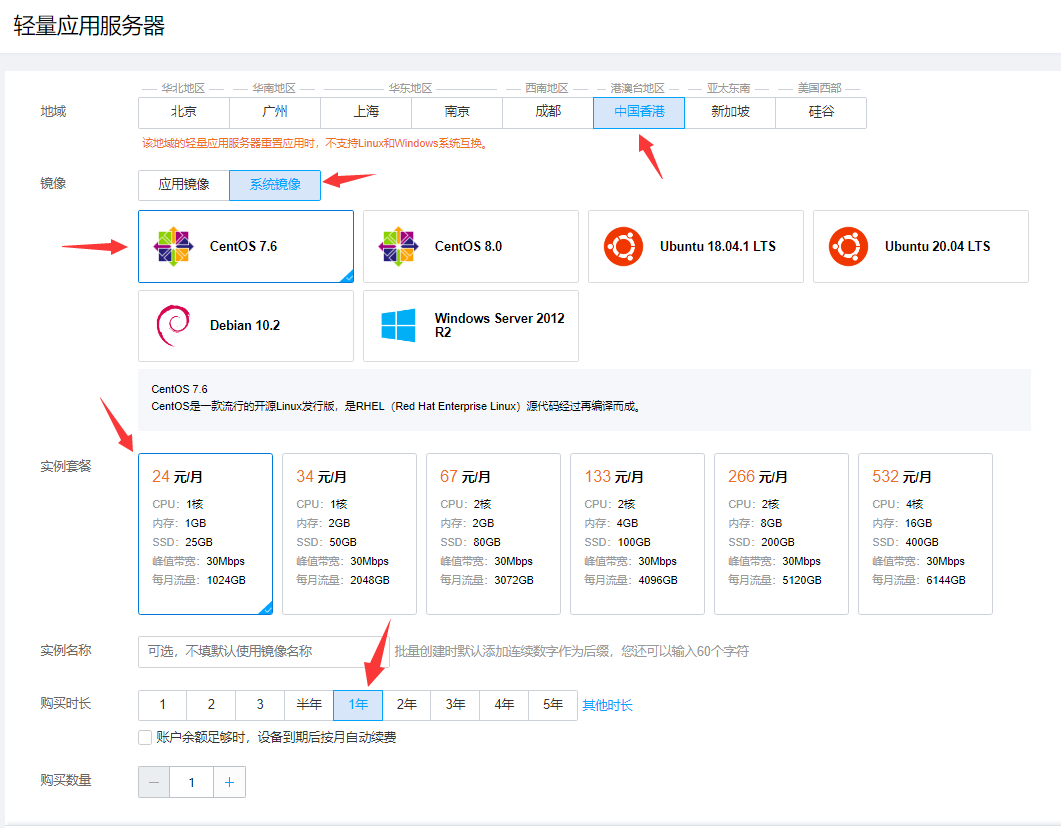The image size is (1061, 828).
Task: Select the 24 元/月 instance plan
Action: pos(205,534)
